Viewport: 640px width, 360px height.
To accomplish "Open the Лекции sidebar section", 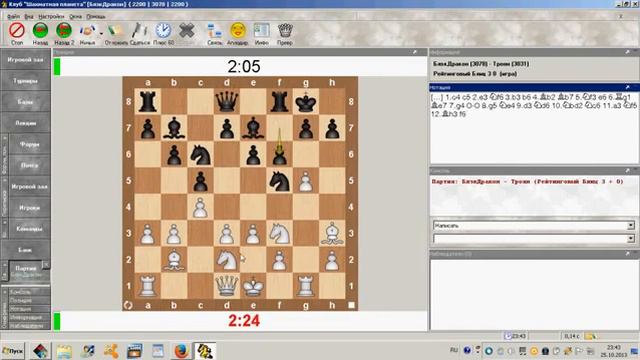I will pos(25,123).
